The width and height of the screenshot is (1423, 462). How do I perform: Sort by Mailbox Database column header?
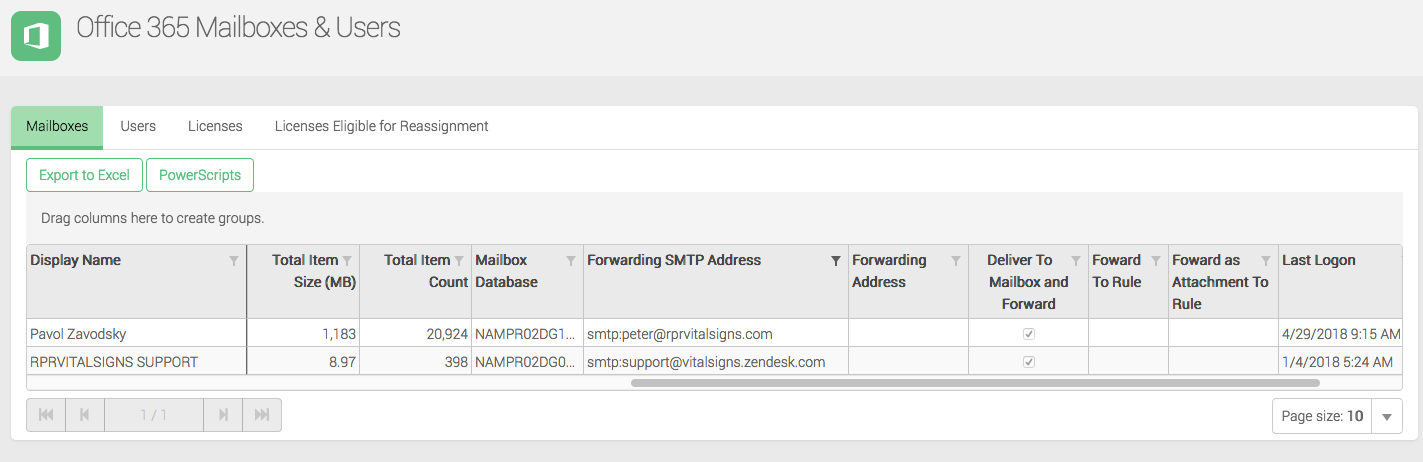(507, 271)
